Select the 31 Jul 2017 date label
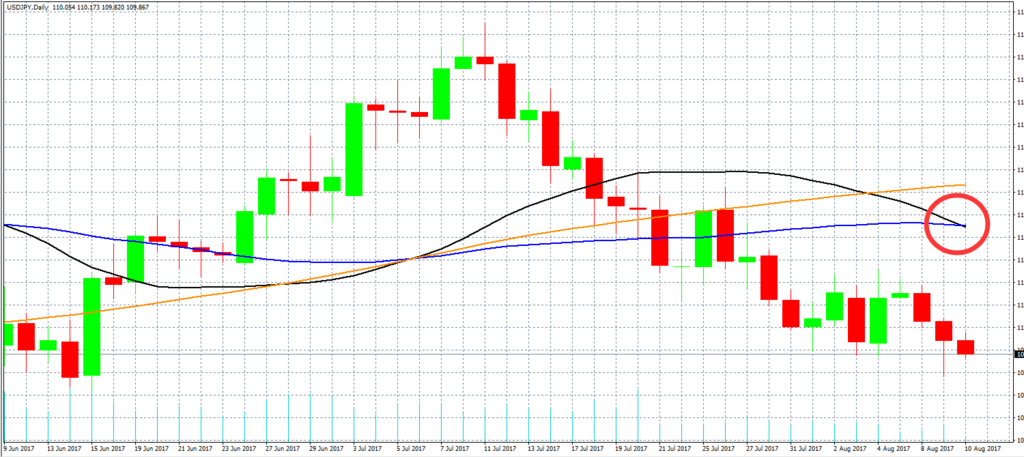This screenshot has height=457, width=1024. pyautogui.click(x=807, y=449)
